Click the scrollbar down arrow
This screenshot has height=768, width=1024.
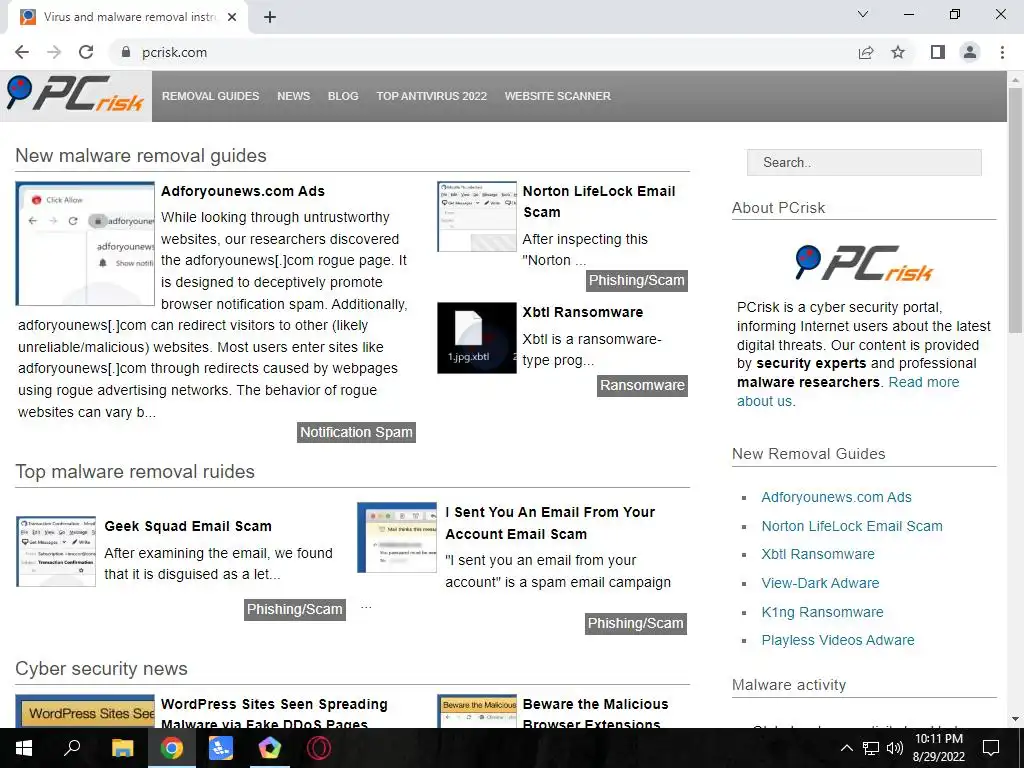click(1015, 719)
